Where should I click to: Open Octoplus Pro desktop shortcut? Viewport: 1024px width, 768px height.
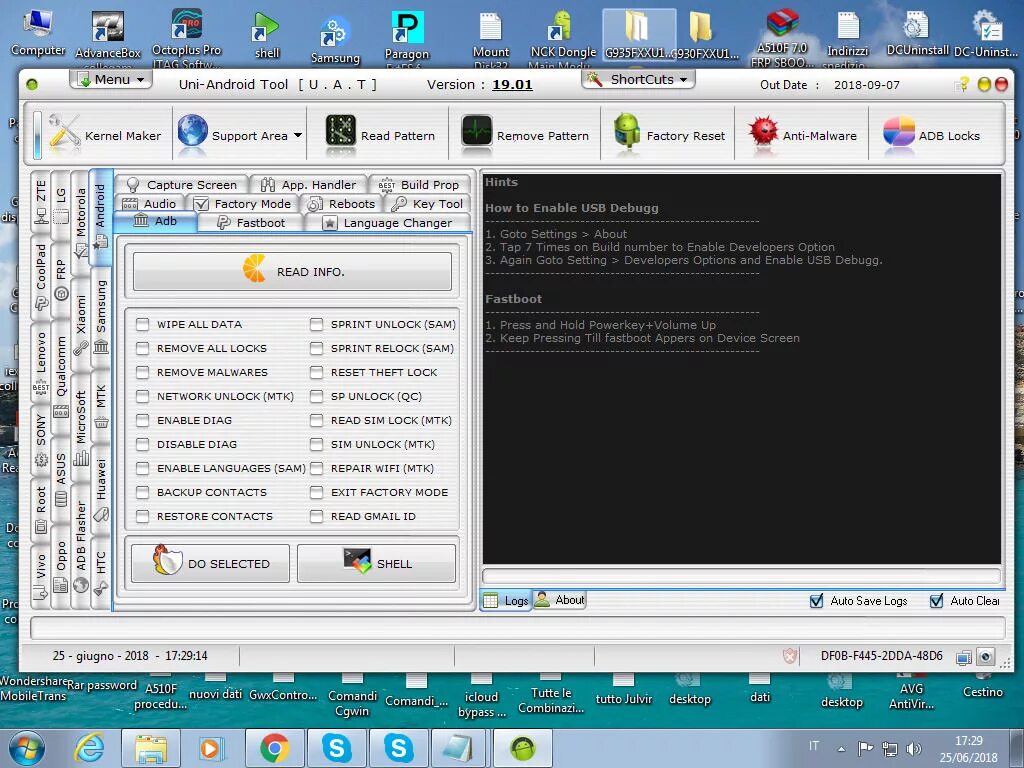[x=187, y=38]
